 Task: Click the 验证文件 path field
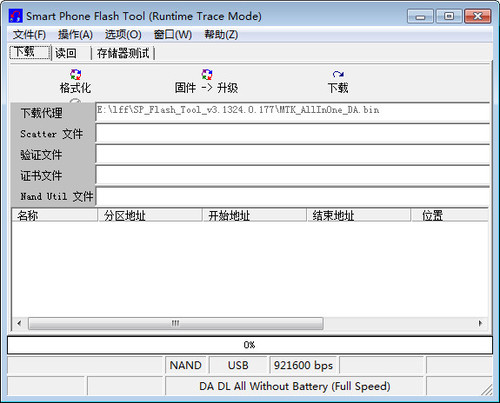click(x=293, y=154)
